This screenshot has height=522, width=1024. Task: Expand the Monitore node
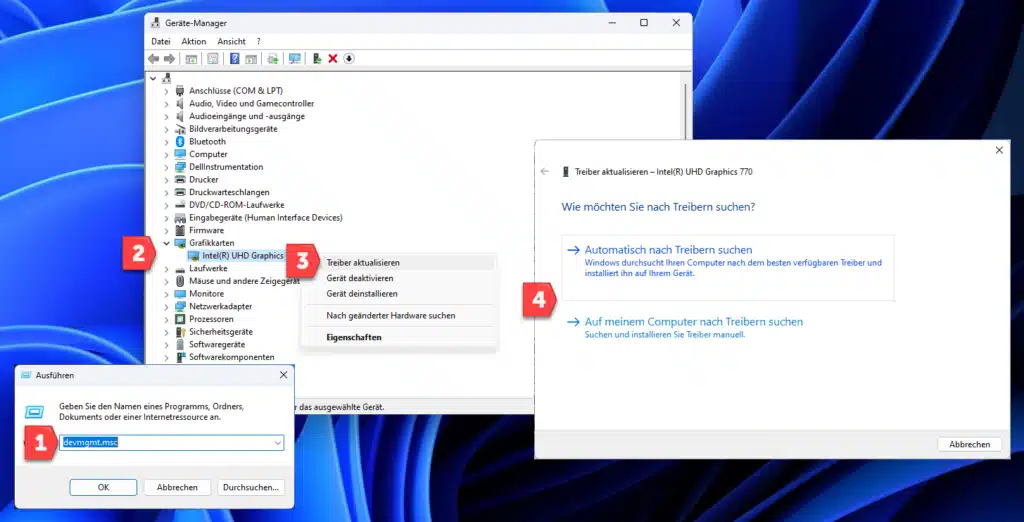tap(166, 294)
